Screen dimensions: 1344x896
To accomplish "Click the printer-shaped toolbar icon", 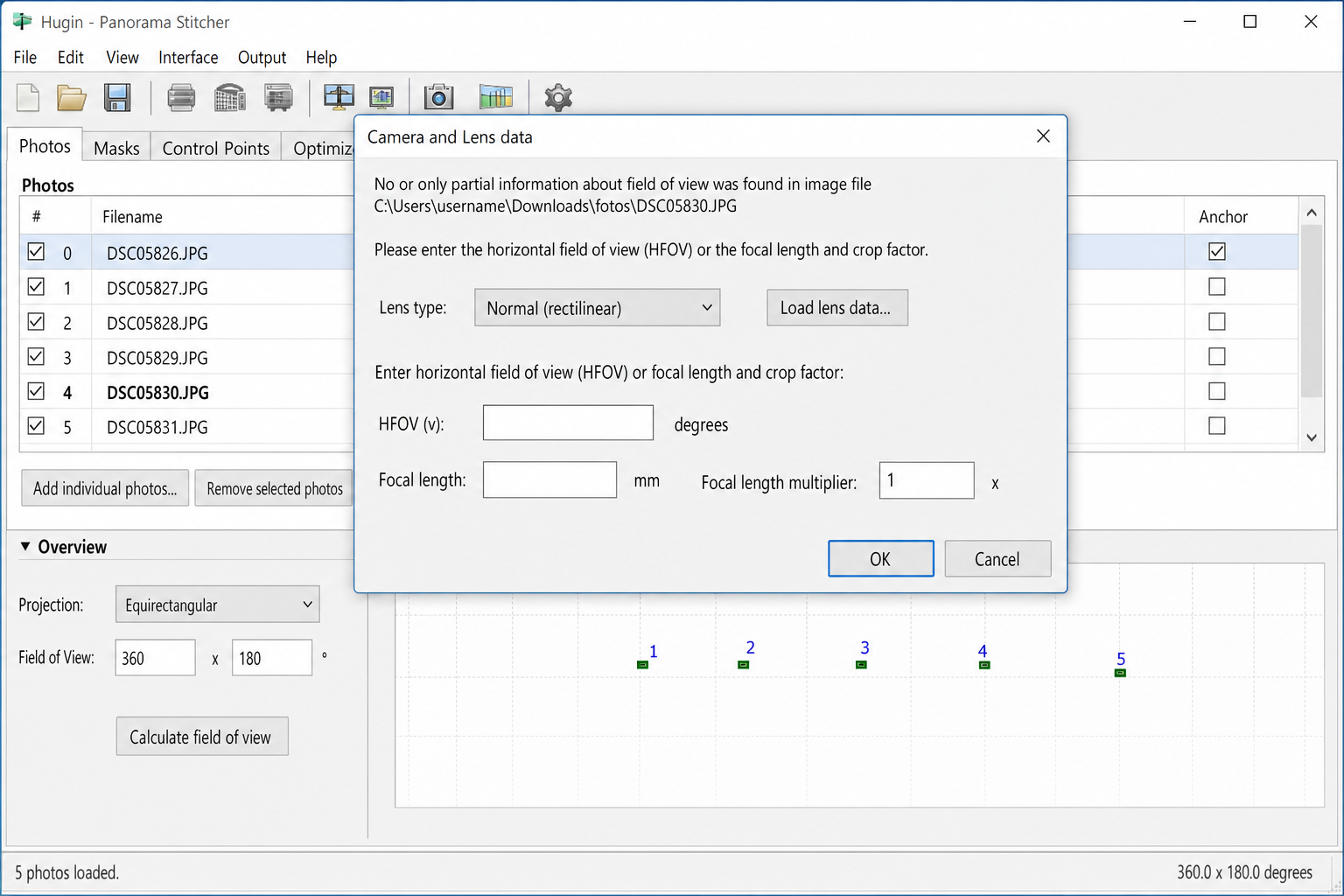I will click(181, 97).
